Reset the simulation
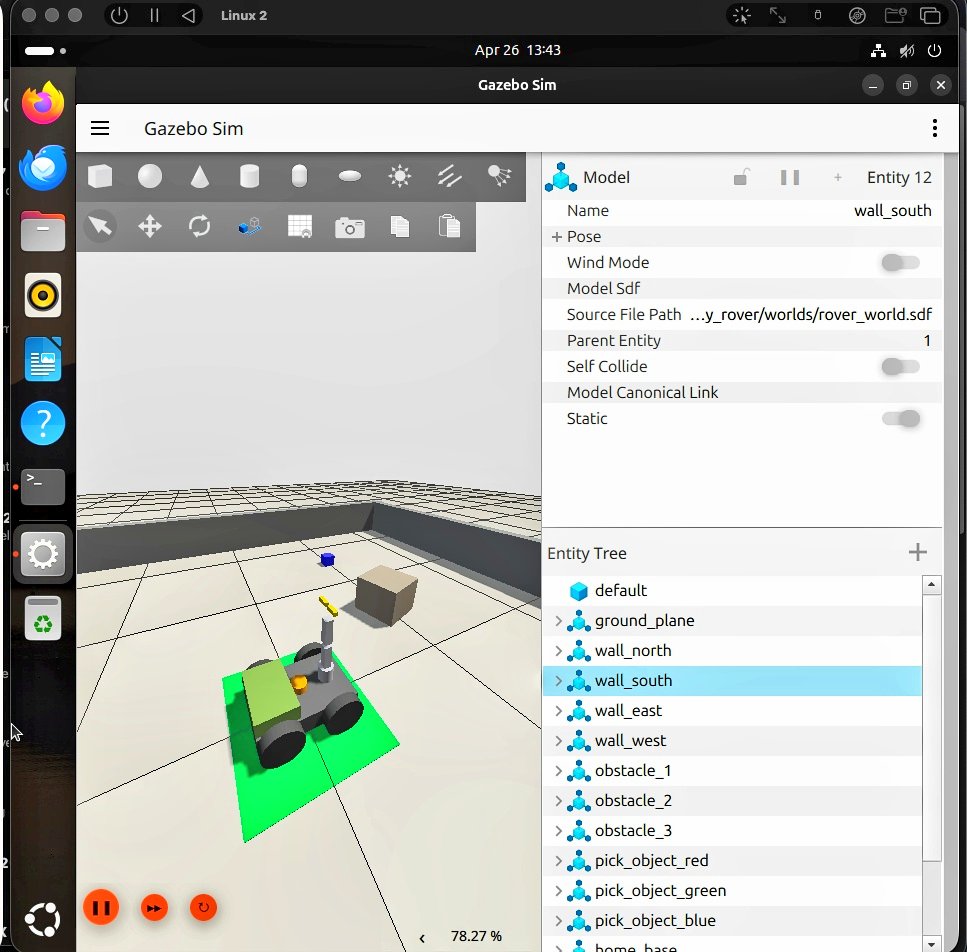The width and height of the screenshot is (967, 952). tap(204, 908)
